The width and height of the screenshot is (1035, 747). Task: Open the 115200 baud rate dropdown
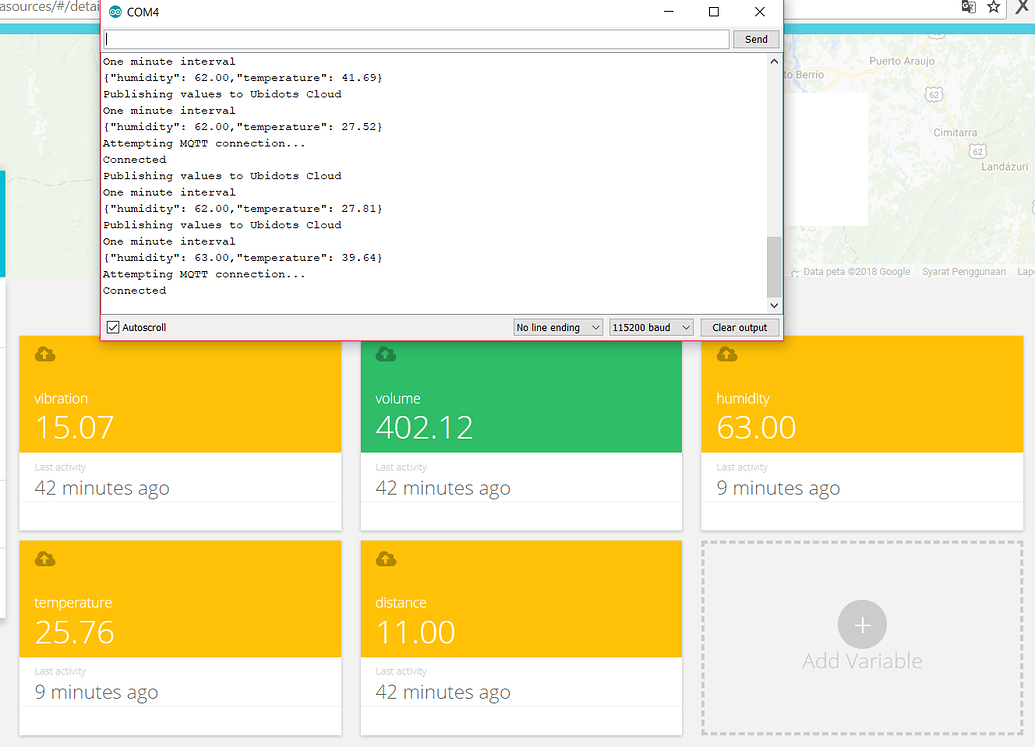[x=651, y=327]
